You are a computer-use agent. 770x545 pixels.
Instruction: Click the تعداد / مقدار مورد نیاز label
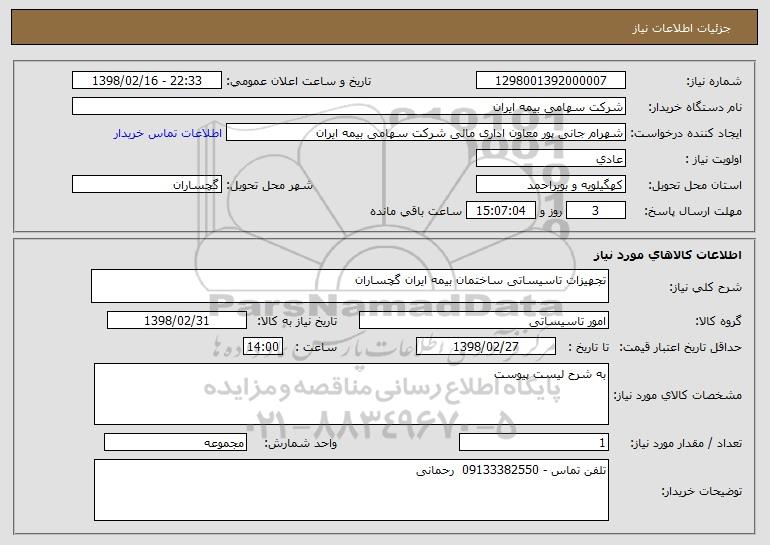tap(686, 443)
